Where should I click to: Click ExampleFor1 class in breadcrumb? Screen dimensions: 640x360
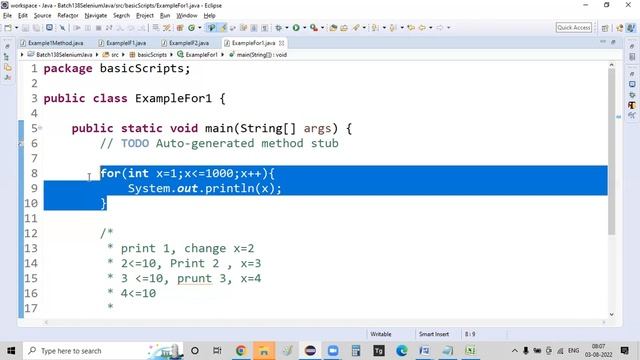click(x=198, y=55)
